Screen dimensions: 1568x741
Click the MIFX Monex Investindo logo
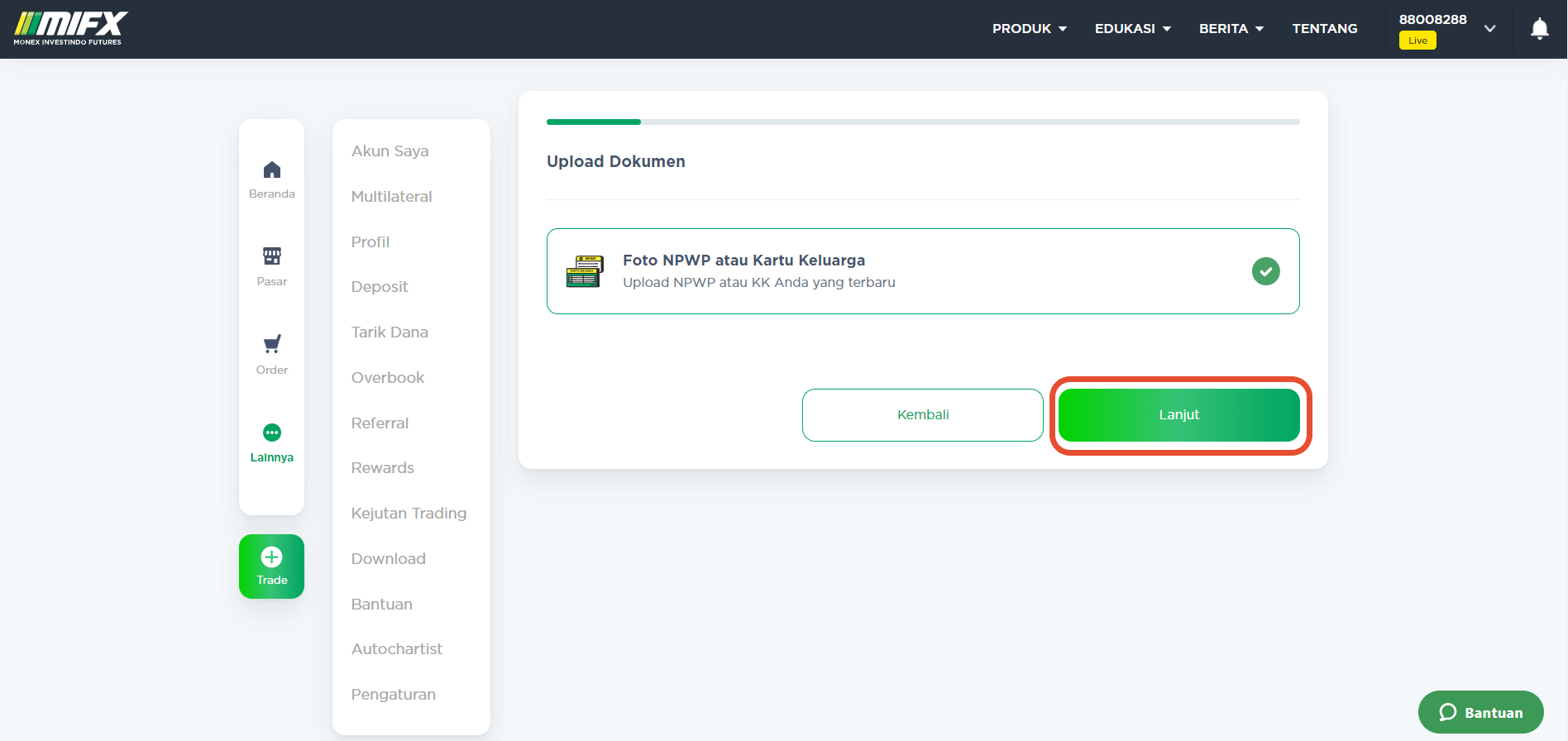(x=70, y=28)
